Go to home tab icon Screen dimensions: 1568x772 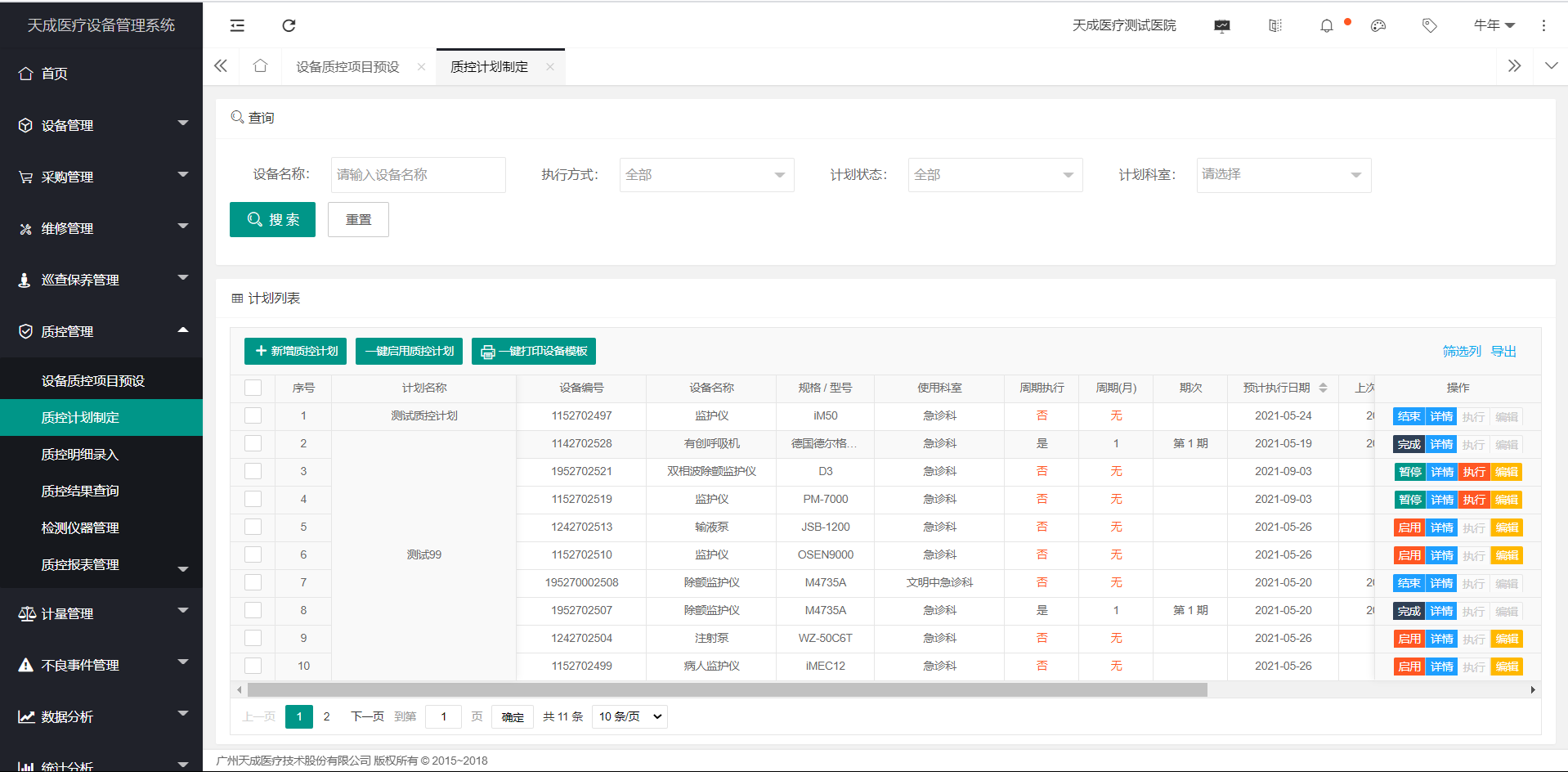260,66
